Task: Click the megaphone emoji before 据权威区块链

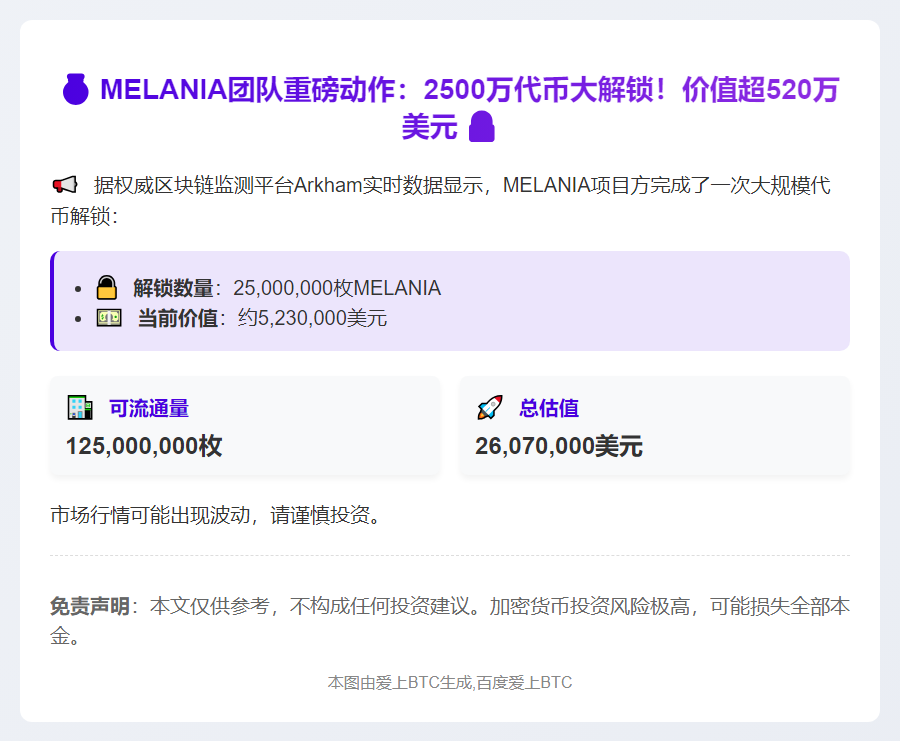Action: click(65, 185)
